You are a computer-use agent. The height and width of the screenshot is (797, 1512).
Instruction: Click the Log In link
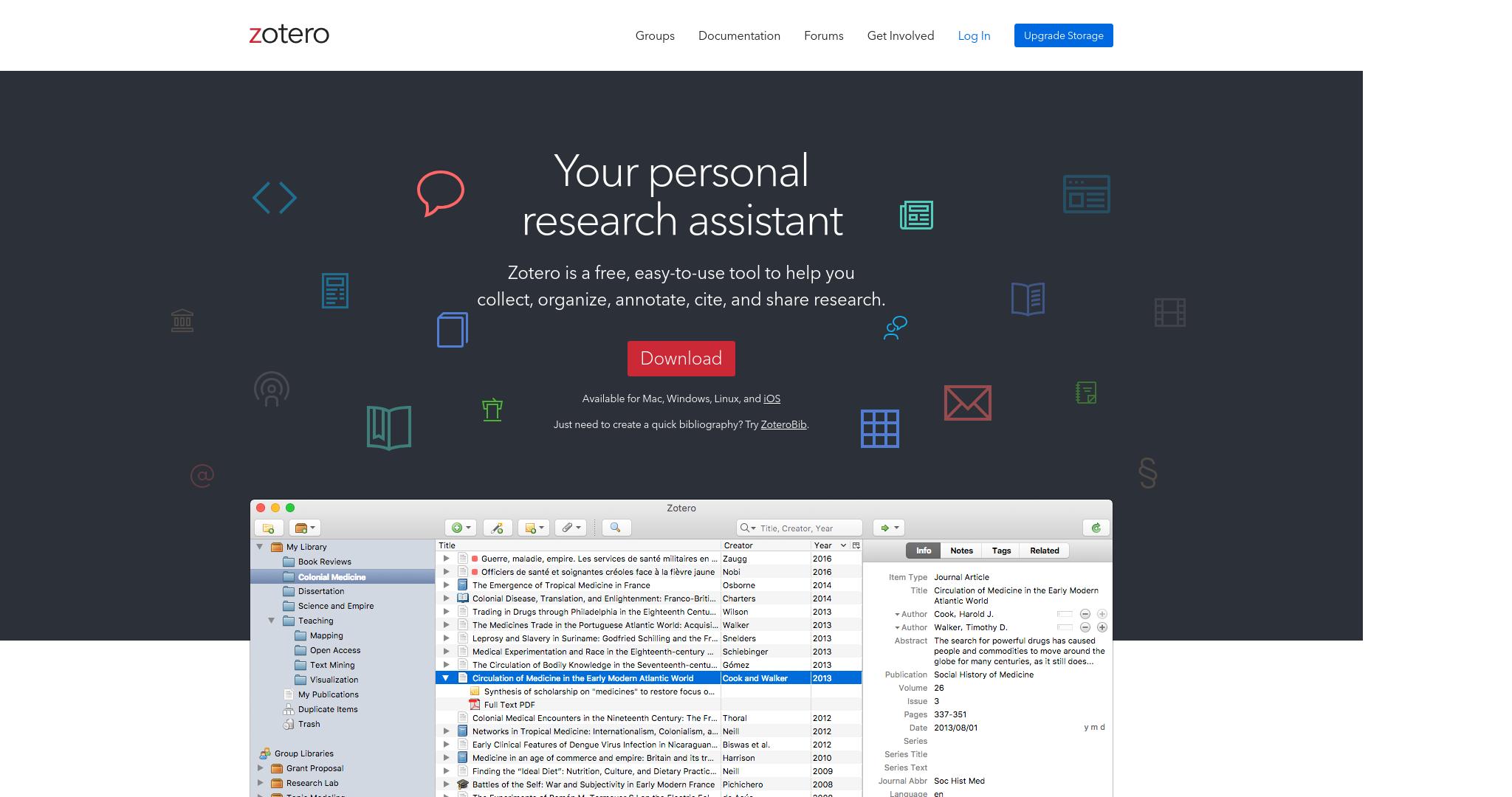(974, 35)
